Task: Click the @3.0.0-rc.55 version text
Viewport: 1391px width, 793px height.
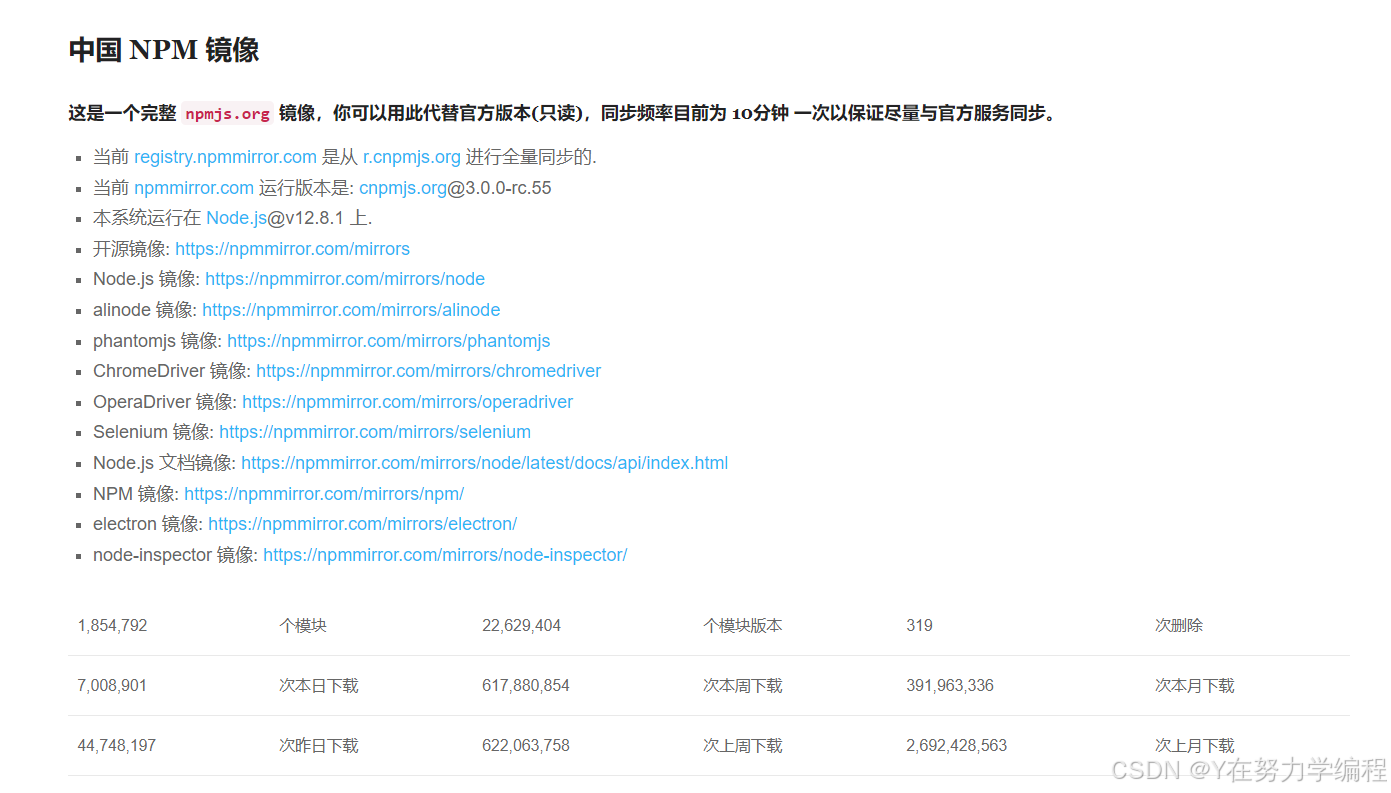Action: (500, 188)
